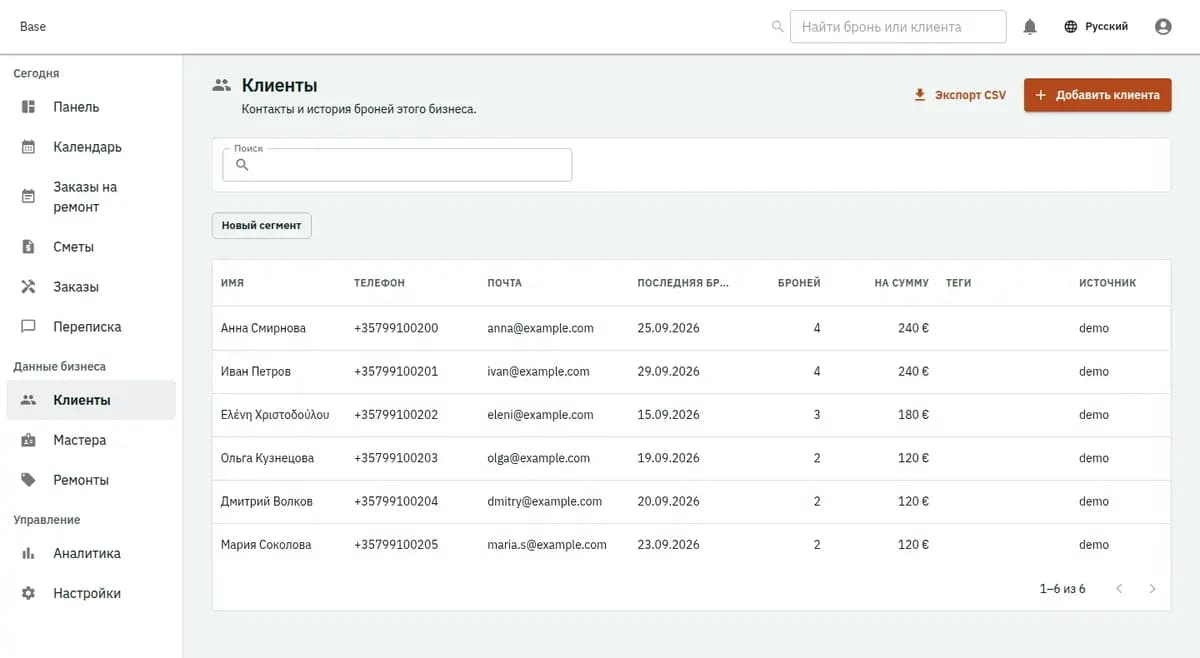Open the Аналитика bar chart icon
The image size is (1200, 658).
(28, 553)
